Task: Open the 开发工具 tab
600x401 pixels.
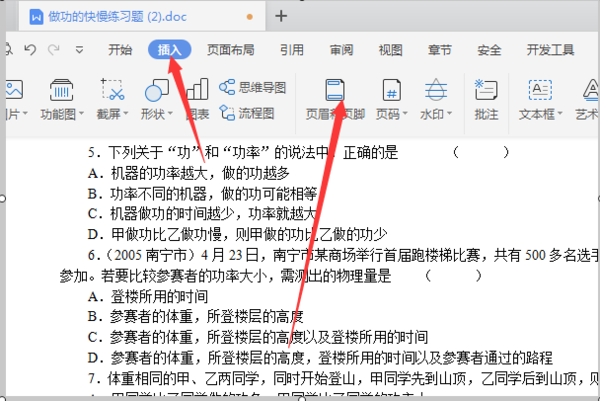Action: (550, 50)
